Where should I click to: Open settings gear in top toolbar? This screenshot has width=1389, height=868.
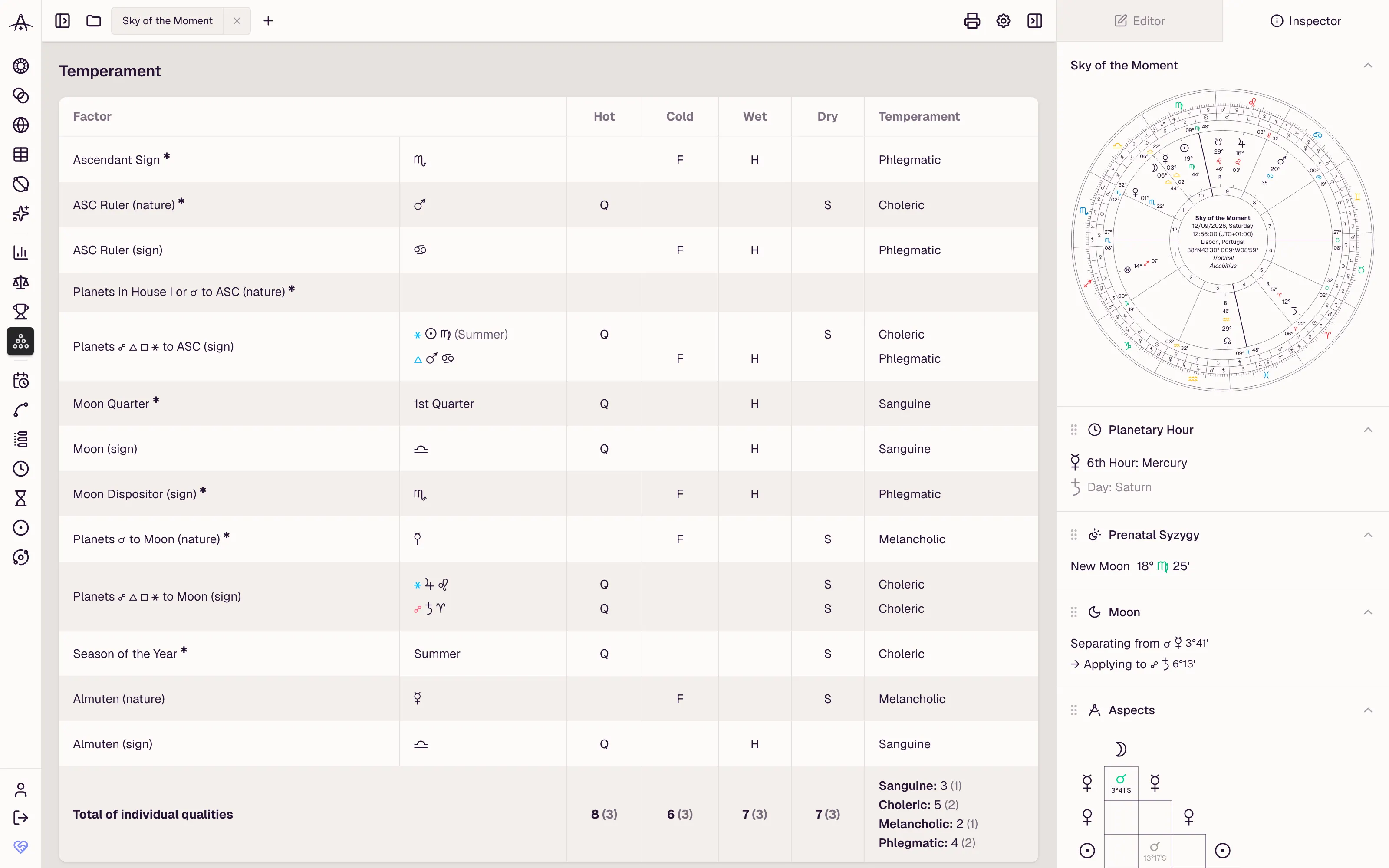pos(1003,21)
